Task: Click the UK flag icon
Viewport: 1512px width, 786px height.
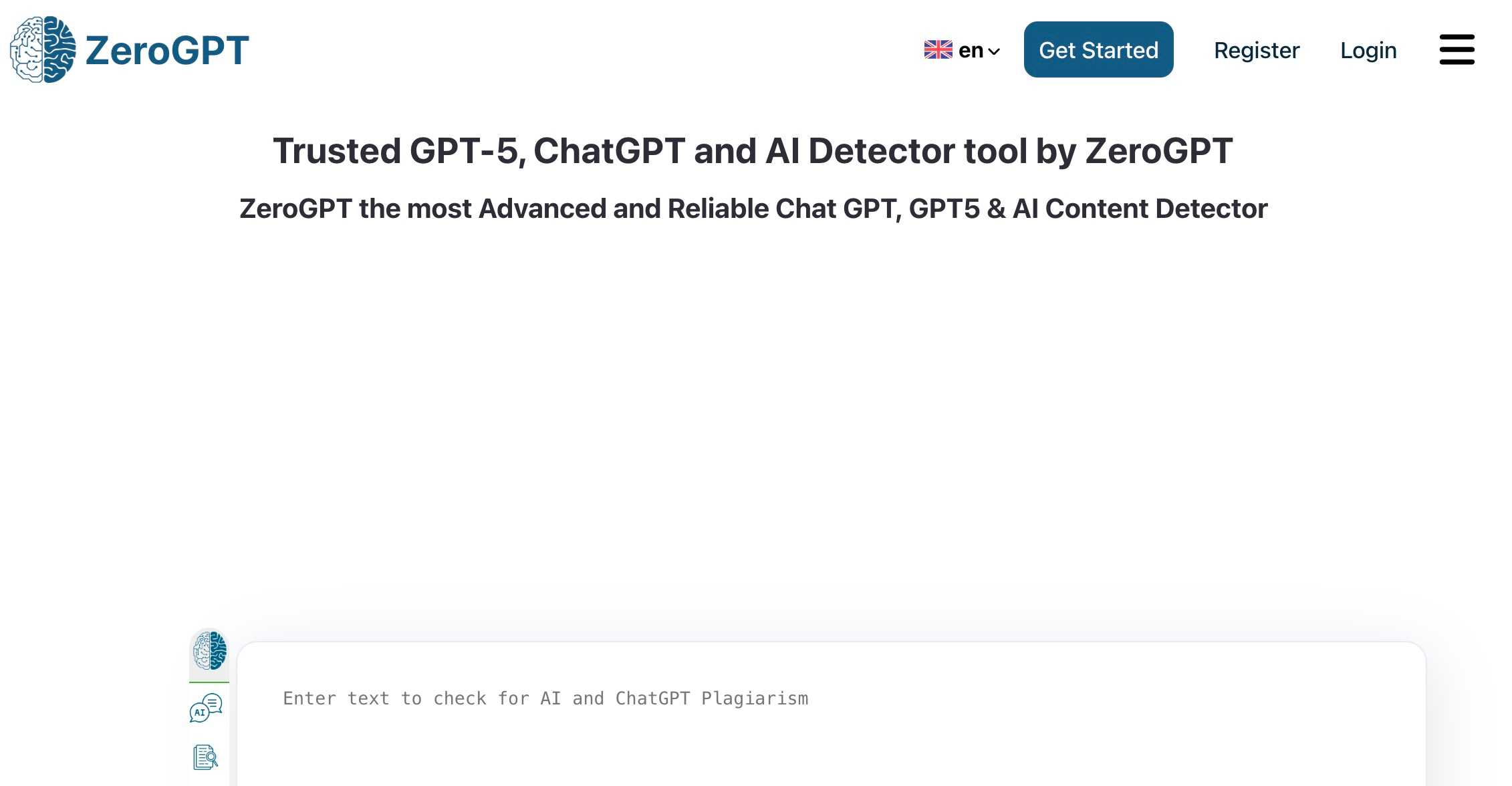Action: (938, 49)
